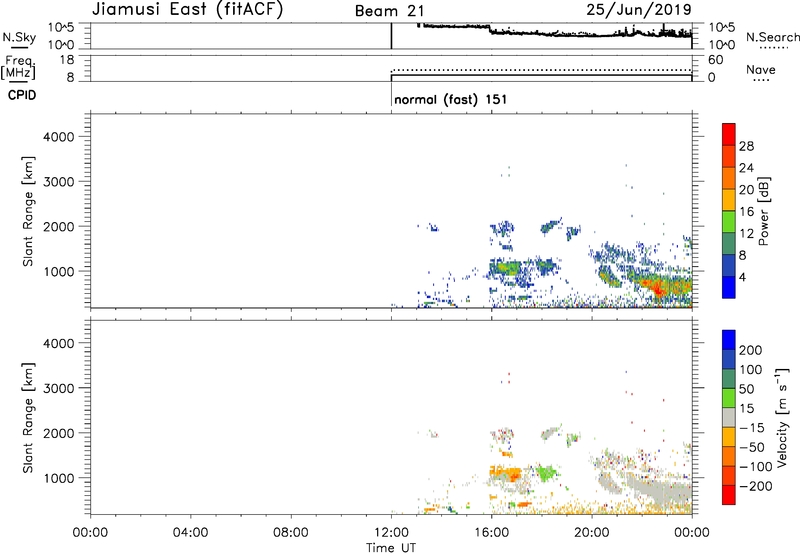
Task: Click the 'Velocity [m s-1]' colorbar label
Action: tap(783, 417)
